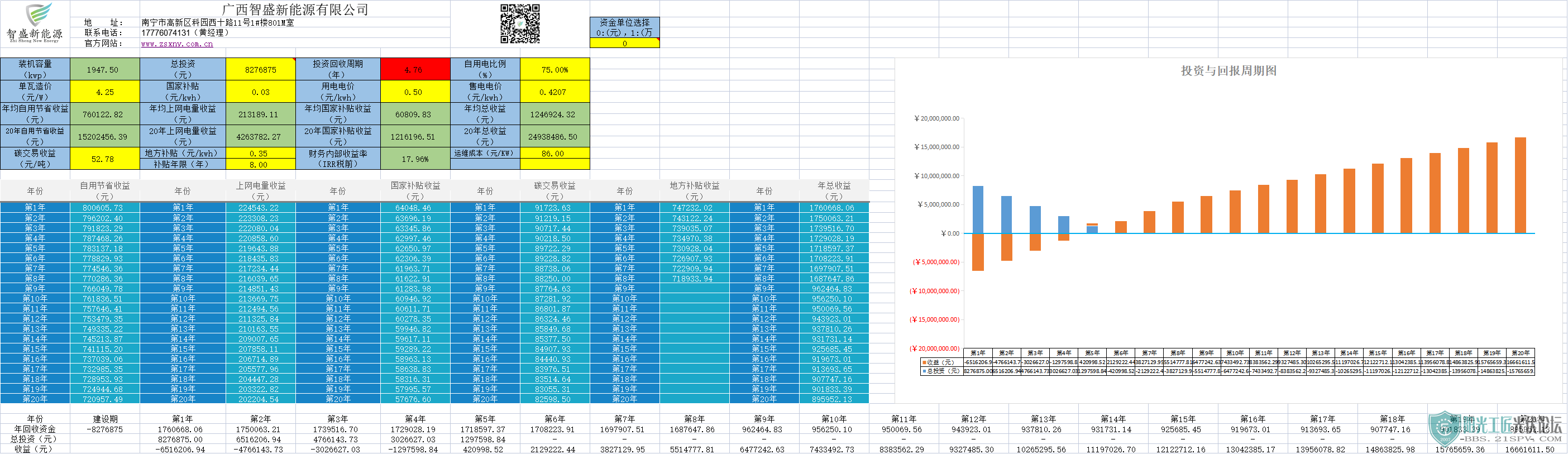Click the QR code image

point(520,24)
